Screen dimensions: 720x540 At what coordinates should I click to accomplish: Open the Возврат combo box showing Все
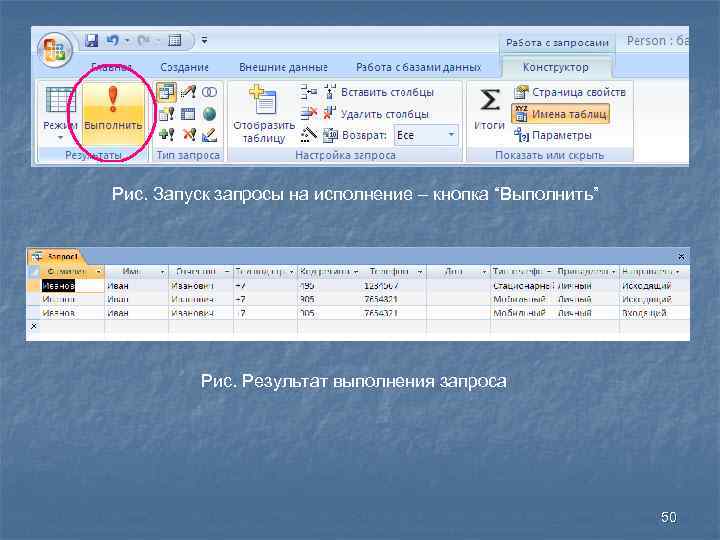click(426, 135)
